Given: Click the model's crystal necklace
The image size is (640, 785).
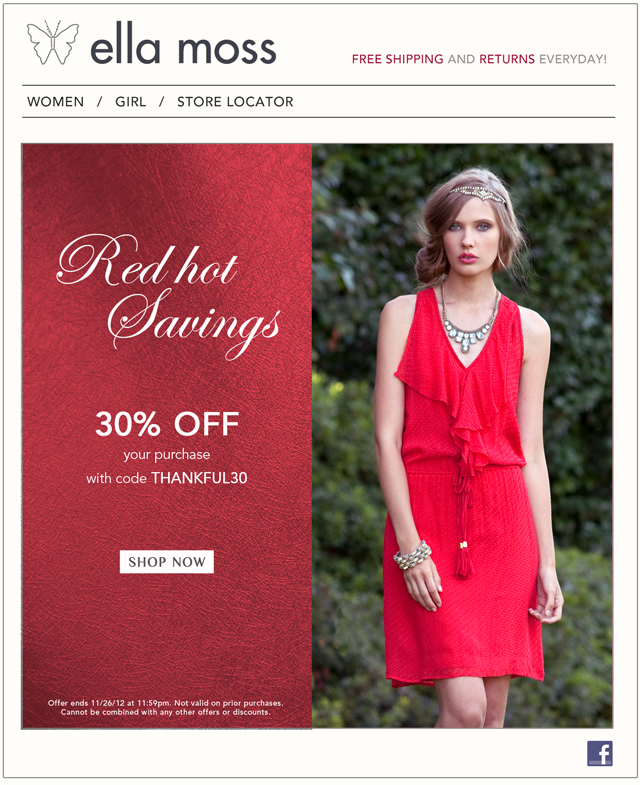Looking at the screenshot, I should coord(469,320).
